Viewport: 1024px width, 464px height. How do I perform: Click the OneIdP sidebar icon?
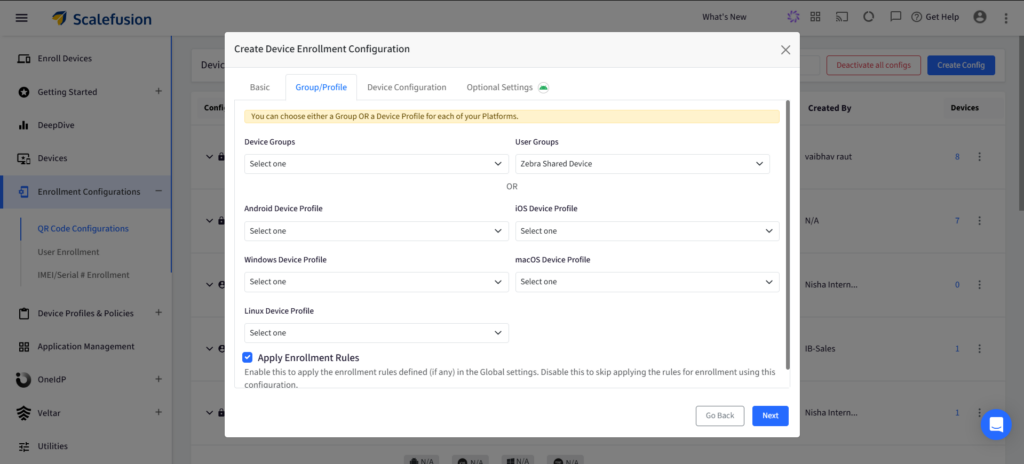tap(24, 380)
